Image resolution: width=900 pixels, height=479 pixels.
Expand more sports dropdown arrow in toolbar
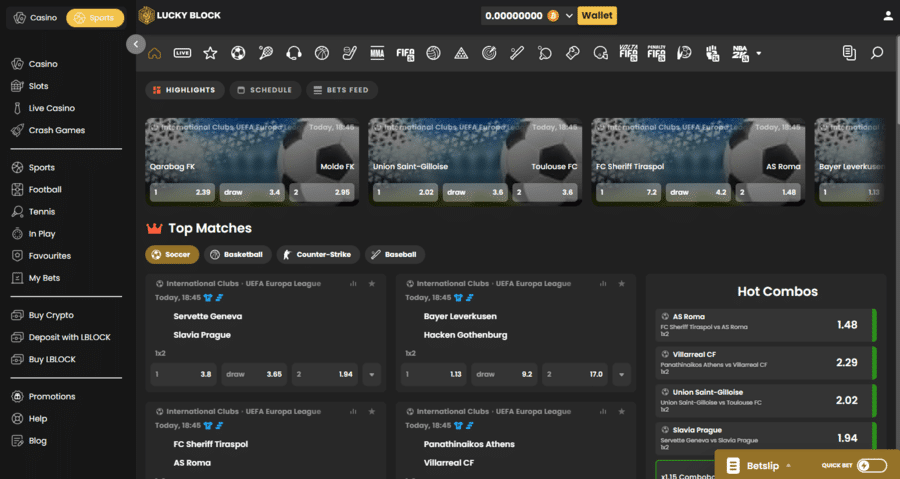point(759,53)
